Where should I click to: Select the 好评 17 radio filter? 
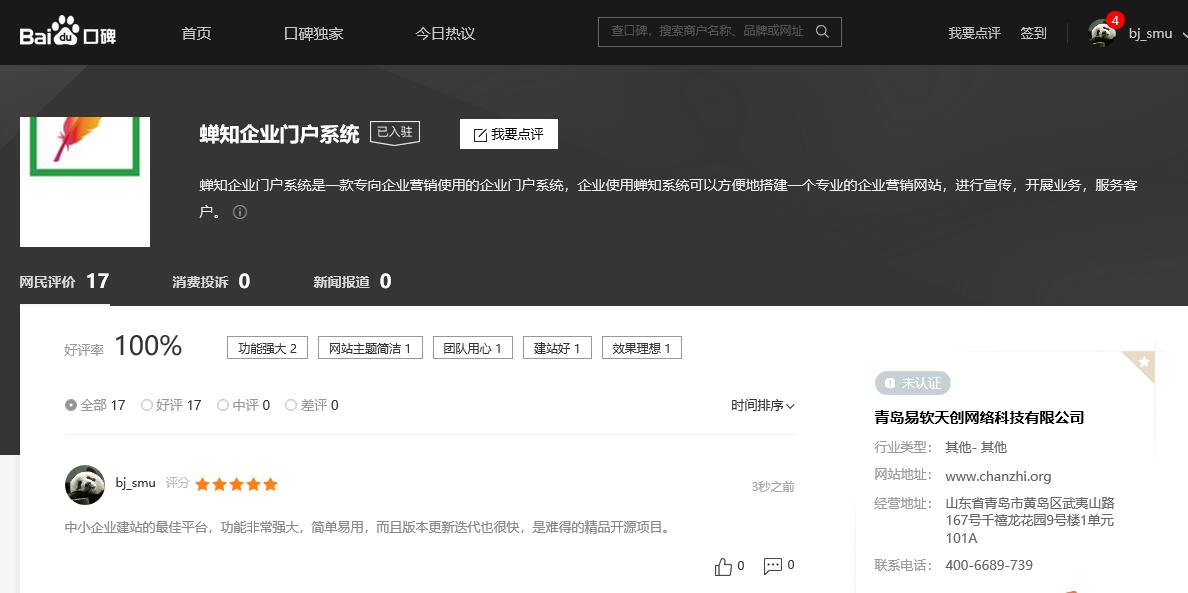(x=171, y=405)
